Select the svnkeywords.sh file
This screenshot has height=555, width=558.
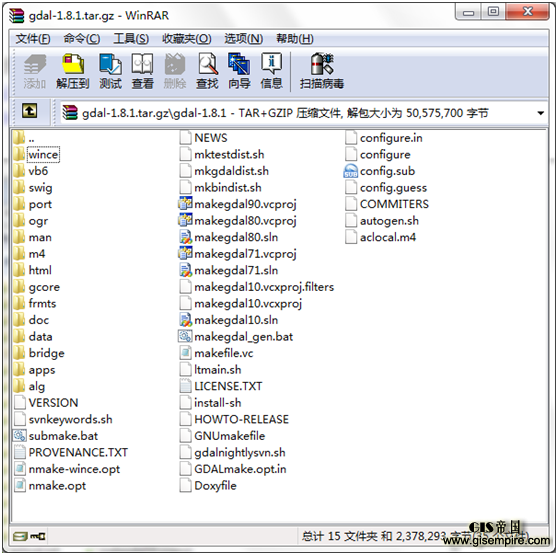tap(63, 419)
